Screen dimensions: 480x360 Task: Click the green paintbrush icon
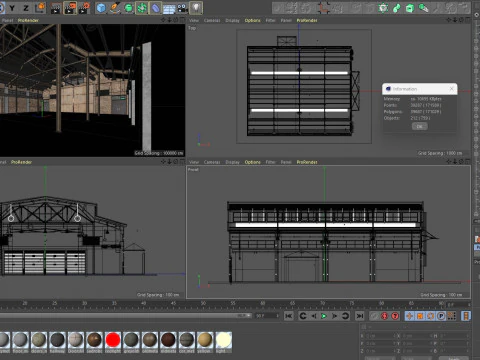click(423, 8)
